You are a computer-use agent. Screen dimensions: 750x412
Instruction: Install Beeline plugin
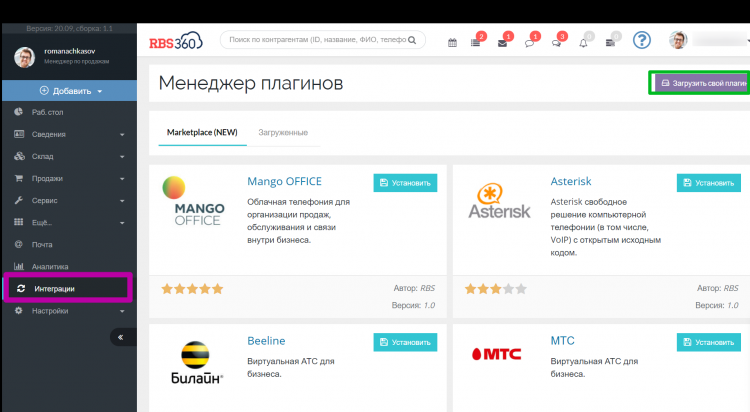tap(405, 342)
